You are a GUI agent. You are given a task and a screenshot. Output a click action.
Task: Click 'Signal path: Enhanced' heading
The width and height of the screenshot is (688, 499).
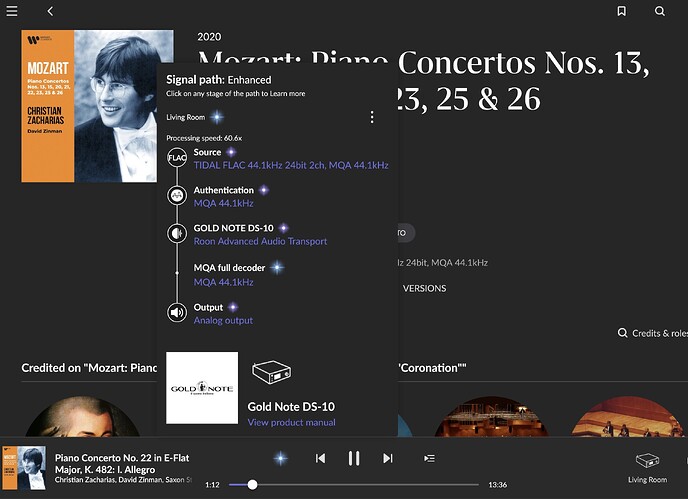click(x=219, y=80)
